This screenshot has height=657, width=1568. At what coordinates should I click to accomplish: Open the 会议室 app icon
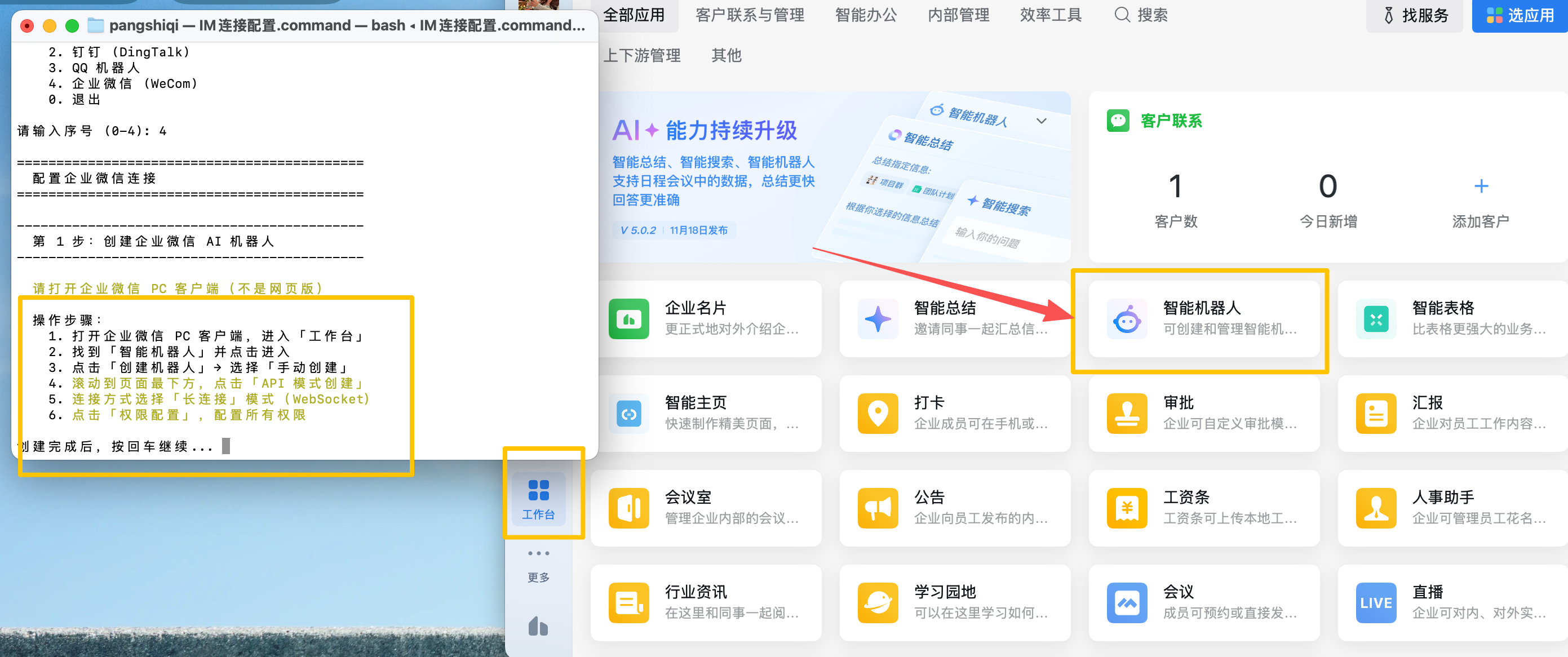(628, 509)
